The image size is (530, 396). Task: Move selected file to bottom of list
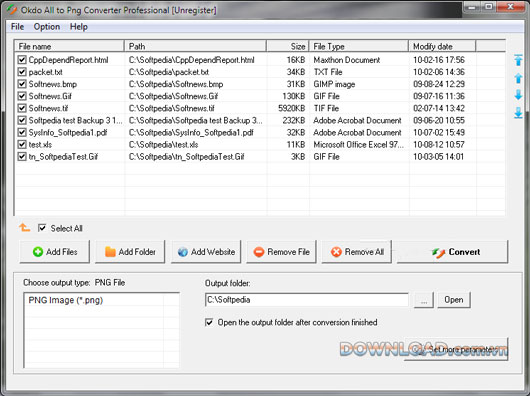tap(518, 113)
